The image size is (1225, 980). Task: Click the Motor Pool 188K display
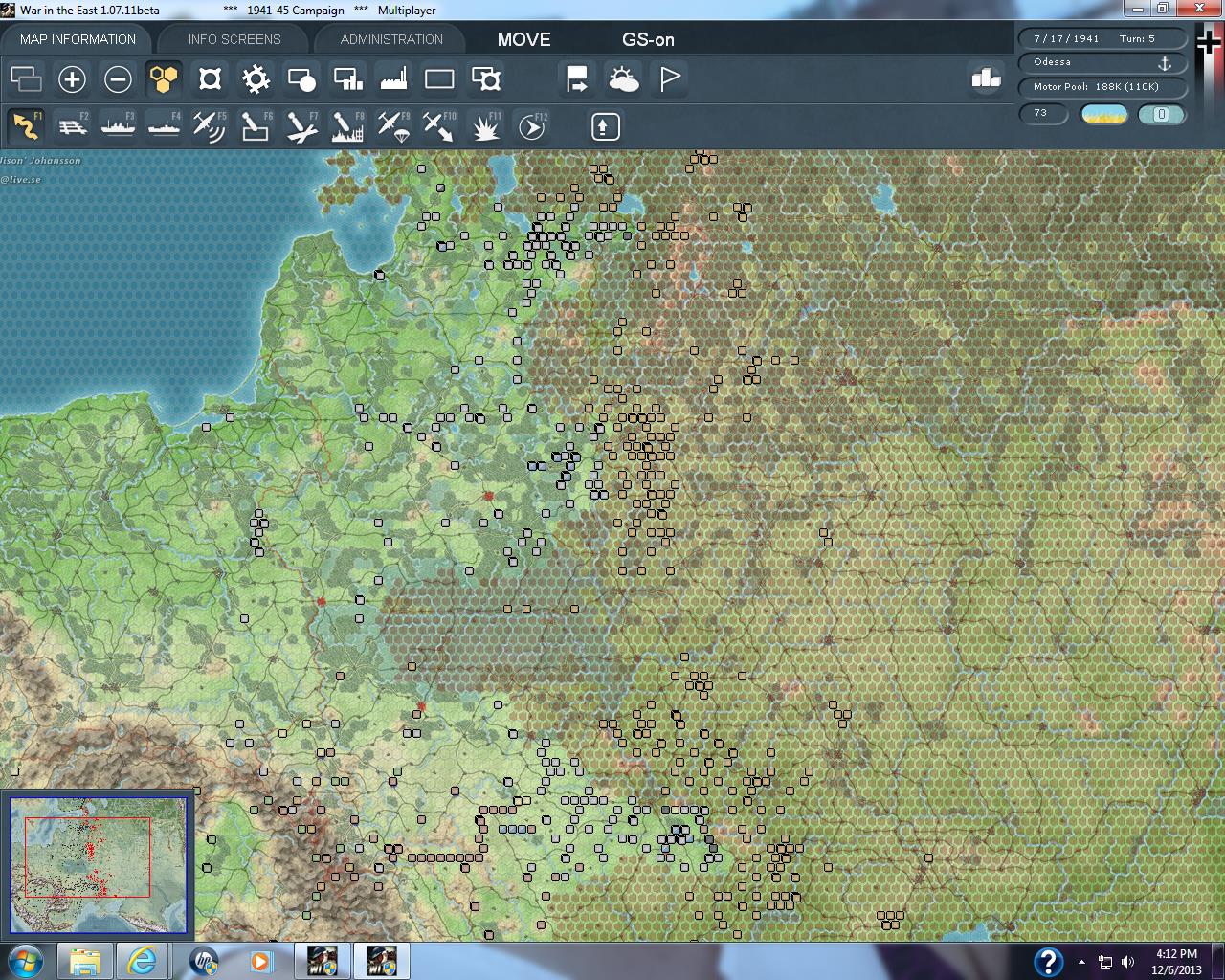pyautogui.click(x=1102, y=87)
